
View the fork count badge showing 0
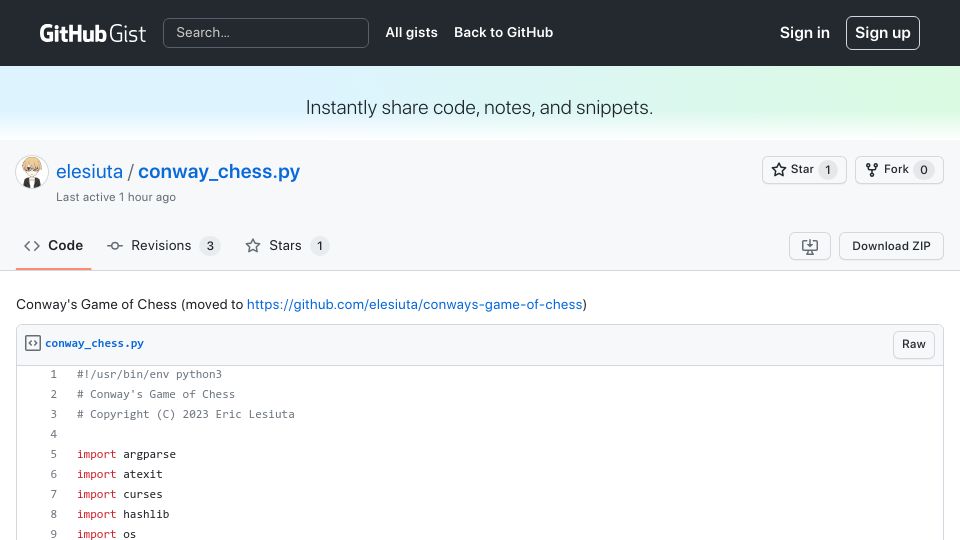click(924, 170)
